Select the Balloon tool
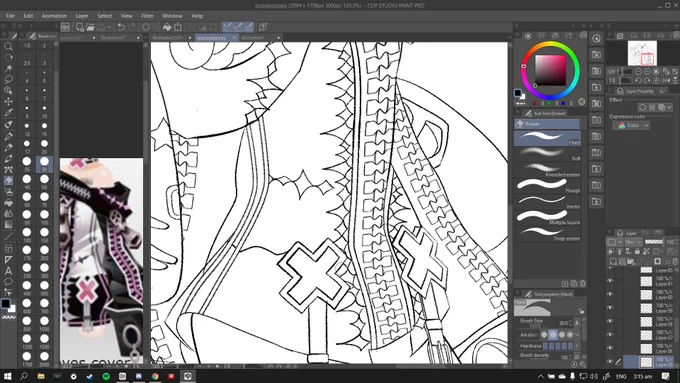The image size is (680, 383). (x=8, y=282)
